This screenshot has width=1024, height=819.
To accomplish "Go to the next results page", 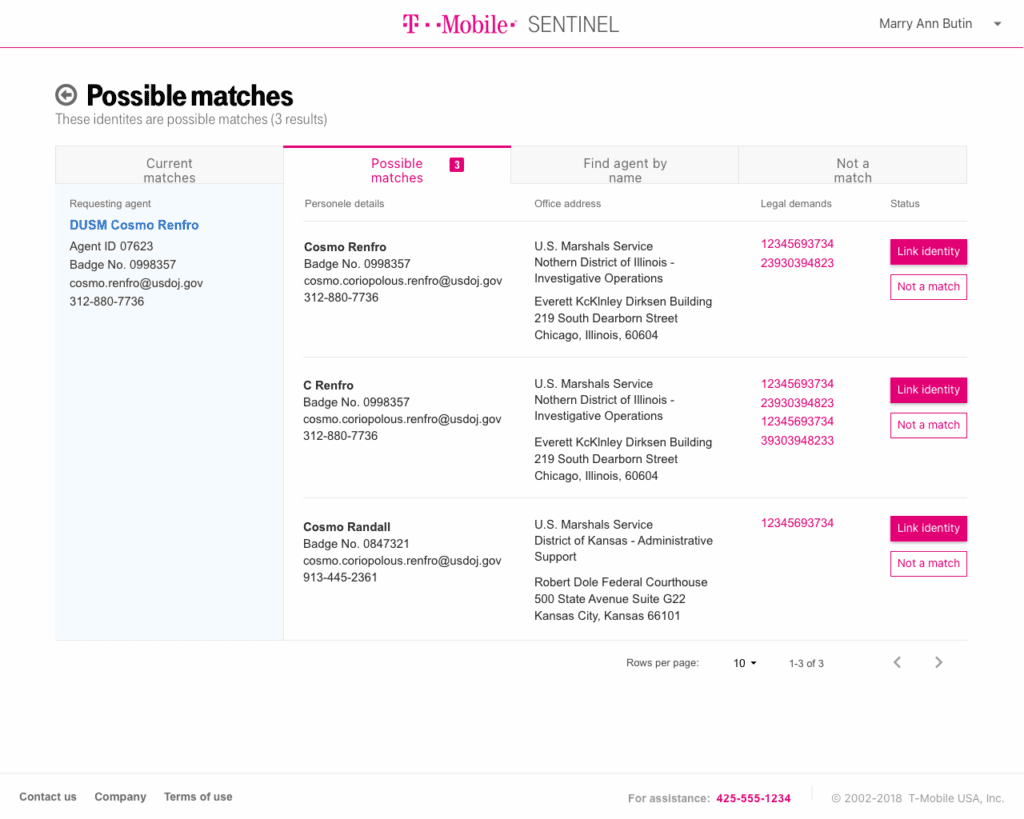I will pos(938,662).
